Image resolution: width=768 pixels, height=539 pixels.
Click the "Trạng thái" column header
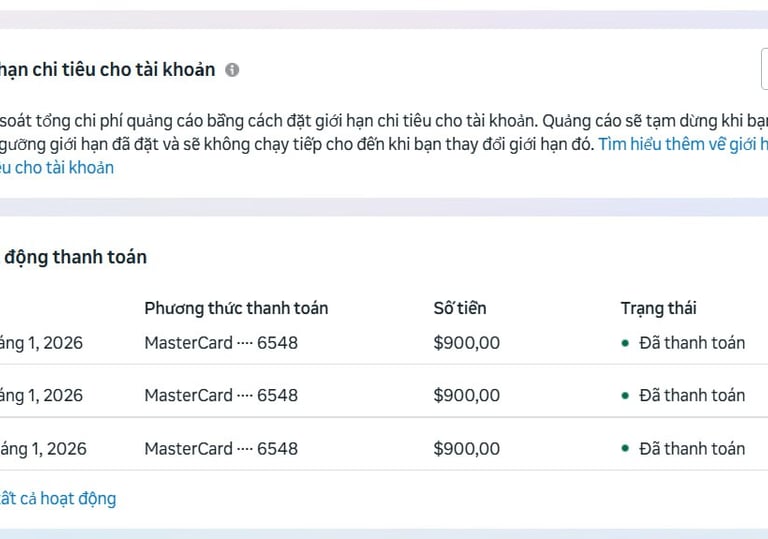coord(659,308)
